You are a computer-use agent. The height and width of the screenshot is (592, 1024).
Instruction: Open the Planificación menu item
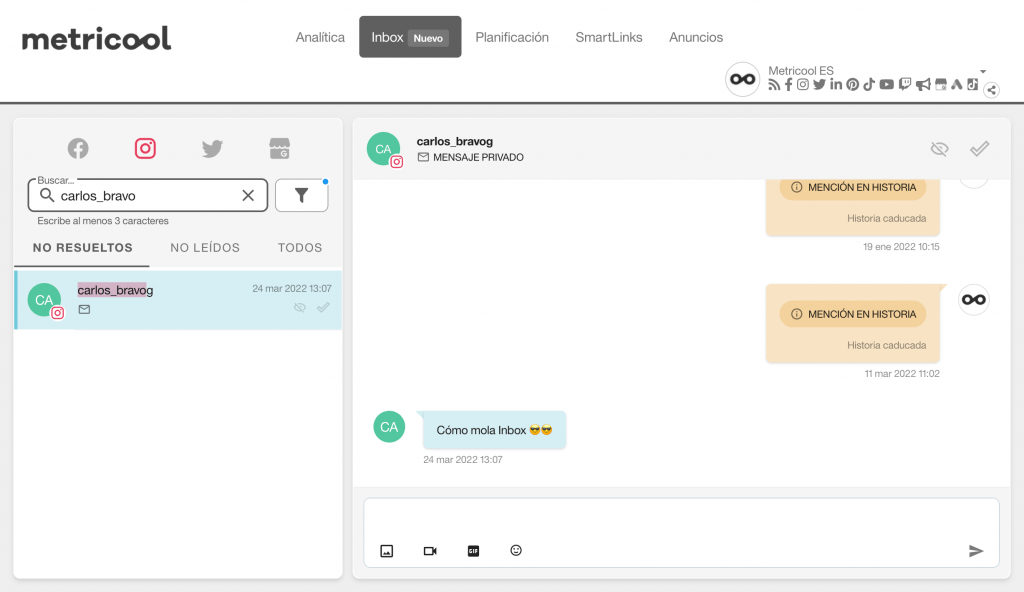coord(512,37)
